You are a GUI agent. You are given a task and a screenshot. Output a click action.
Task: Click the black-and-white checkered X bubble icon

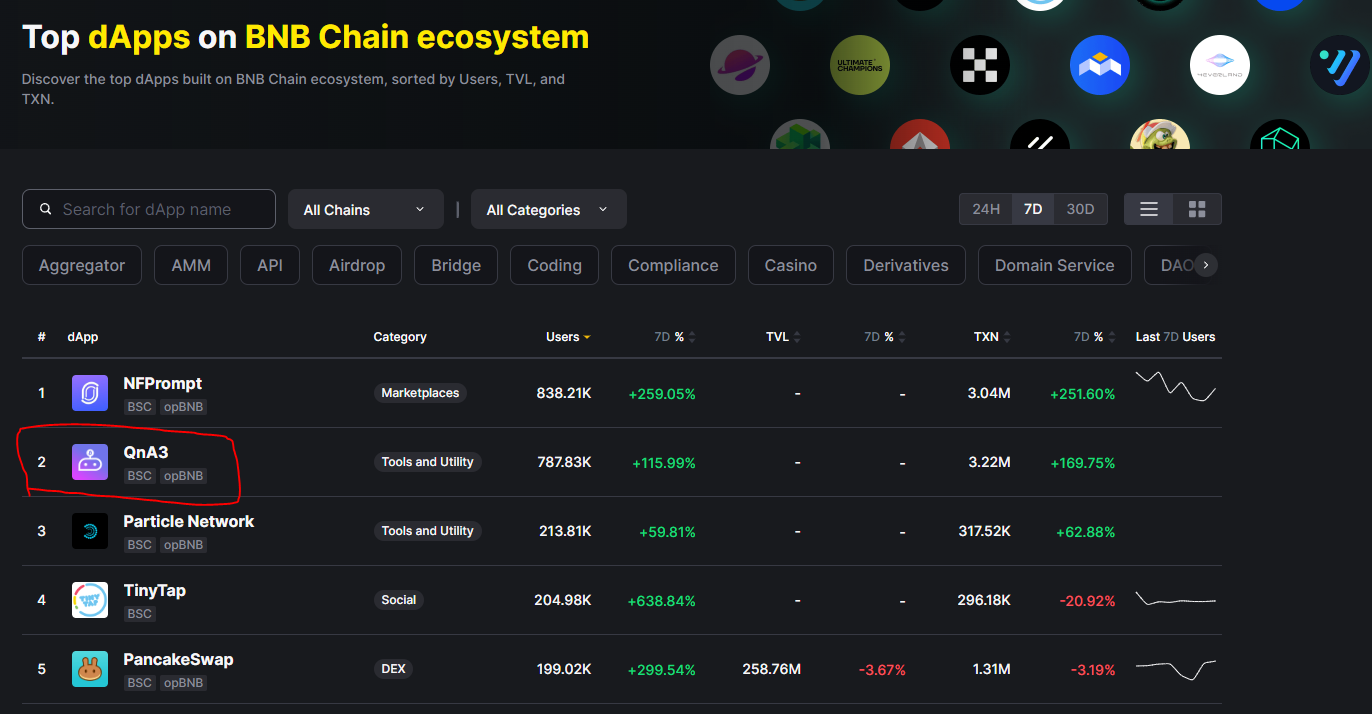click(980, 65)
